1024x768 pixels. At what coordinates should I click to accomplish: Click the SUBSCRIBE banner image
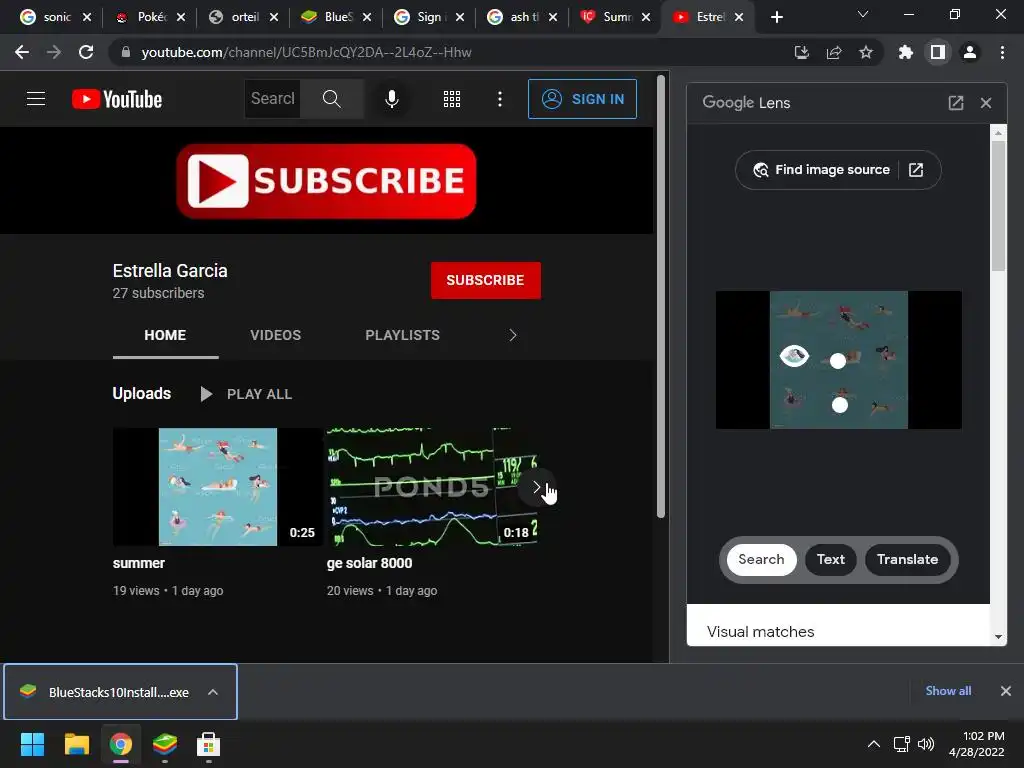326,181
